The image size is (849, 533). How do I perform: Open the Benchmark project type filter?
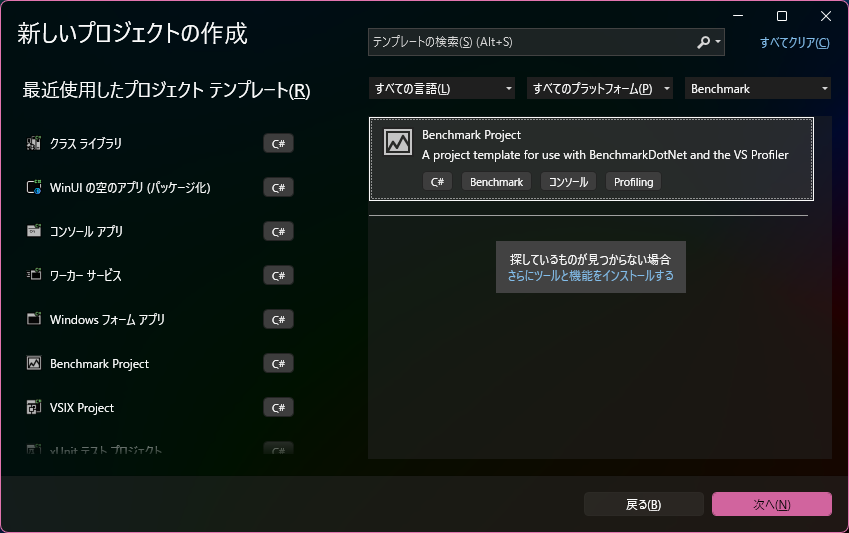[757, 88]
